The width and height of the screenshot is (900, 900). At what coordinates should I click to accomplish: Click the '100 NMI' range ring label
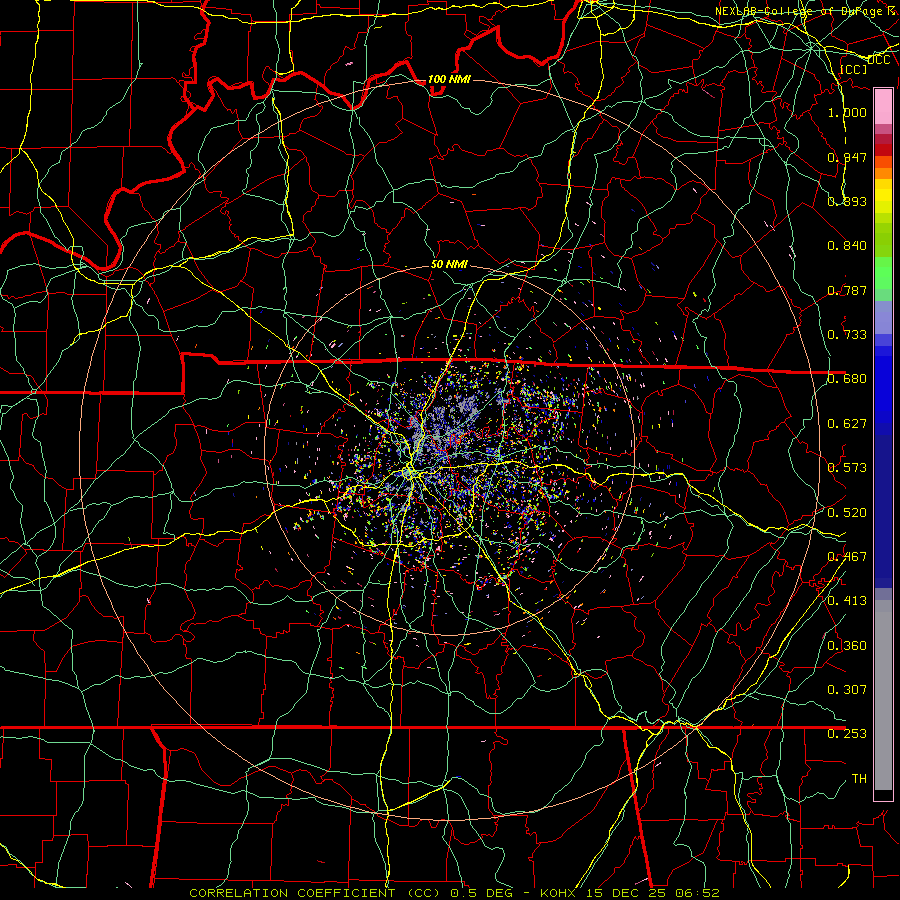(449, 79)
